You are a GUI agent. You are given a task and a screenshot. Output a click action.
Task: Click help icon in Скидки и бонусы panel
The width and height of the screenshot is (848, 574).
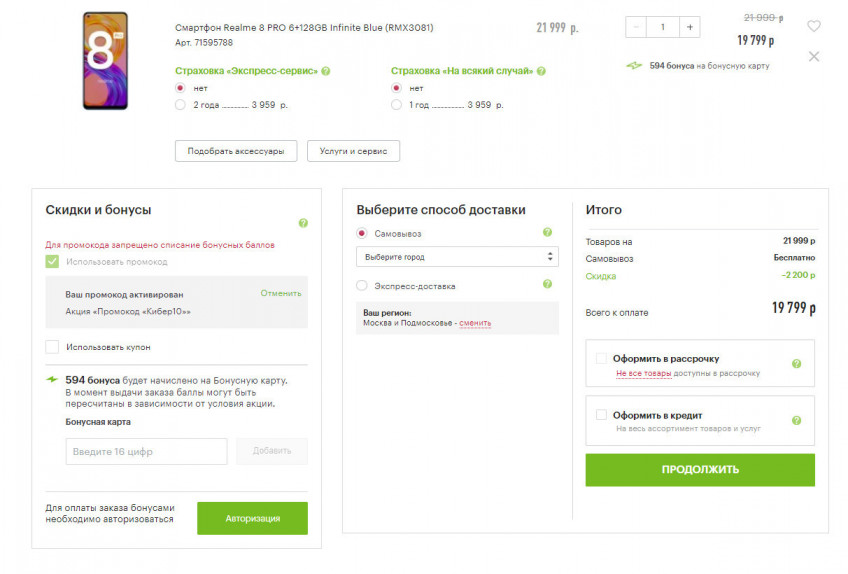click(x=303, y=223)
